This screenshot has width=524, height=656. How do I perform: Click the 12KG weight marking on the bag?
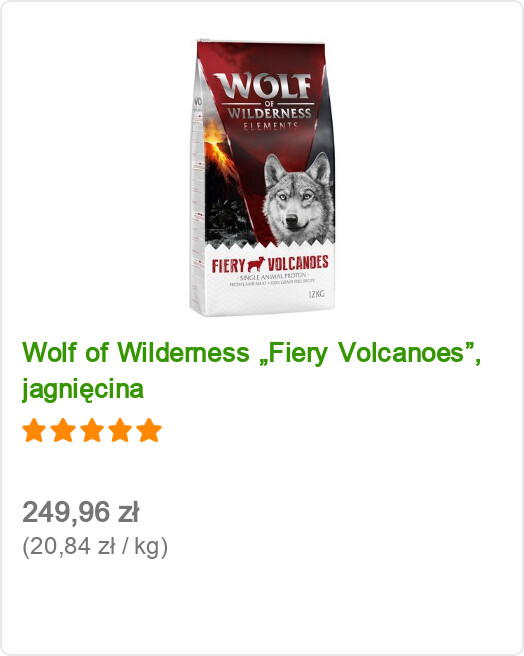coord(316,294)
